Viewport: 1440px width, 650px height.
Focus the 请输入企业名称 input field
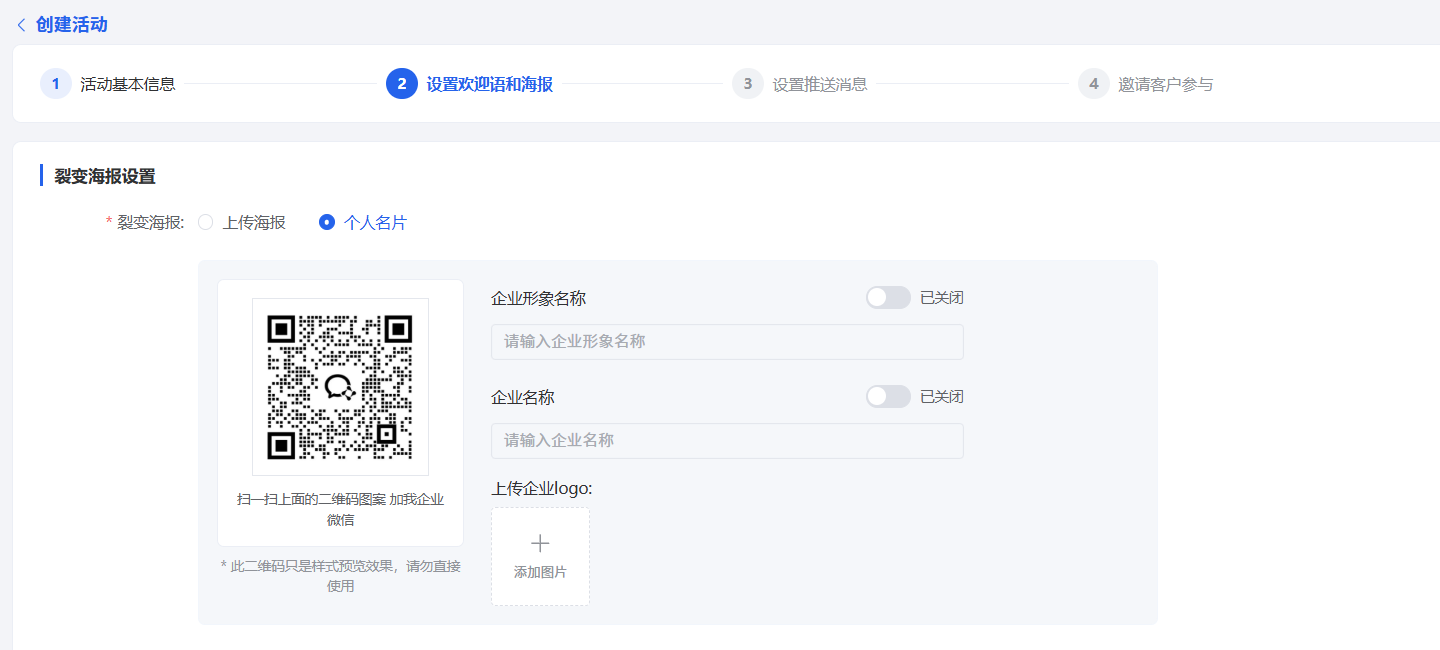coord(727,441)
